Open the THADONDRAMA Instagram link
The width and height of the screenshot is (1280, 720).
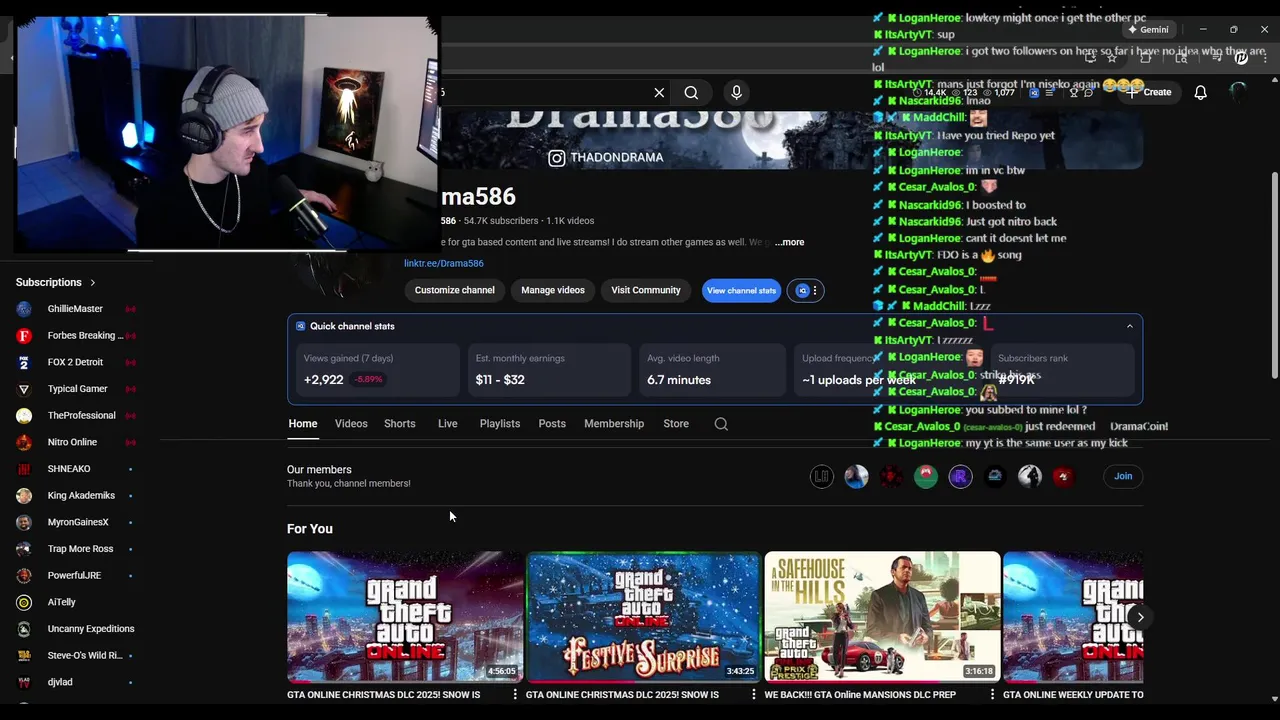(606, 157)
